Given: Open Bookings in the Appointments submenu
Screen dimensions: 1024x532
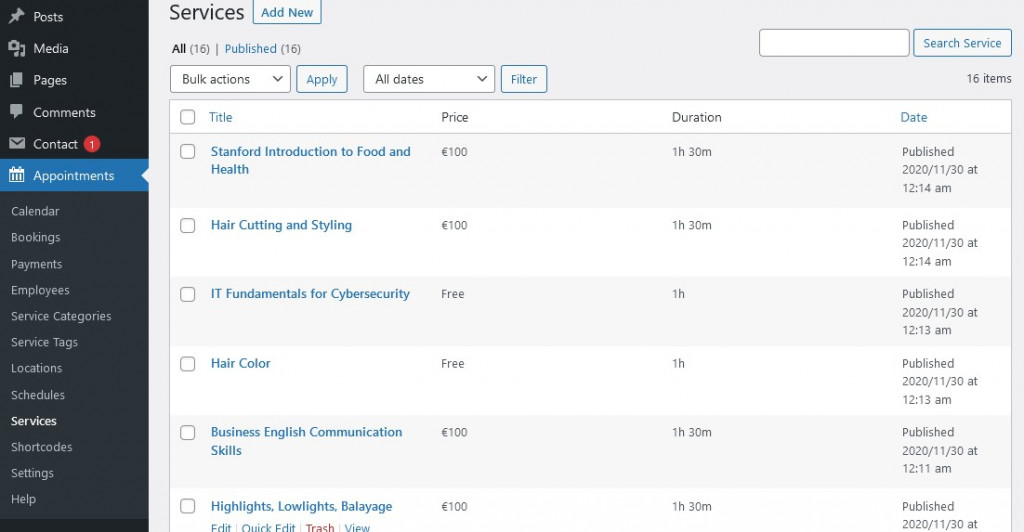Looking at the screenshot, I should (35, 238).
